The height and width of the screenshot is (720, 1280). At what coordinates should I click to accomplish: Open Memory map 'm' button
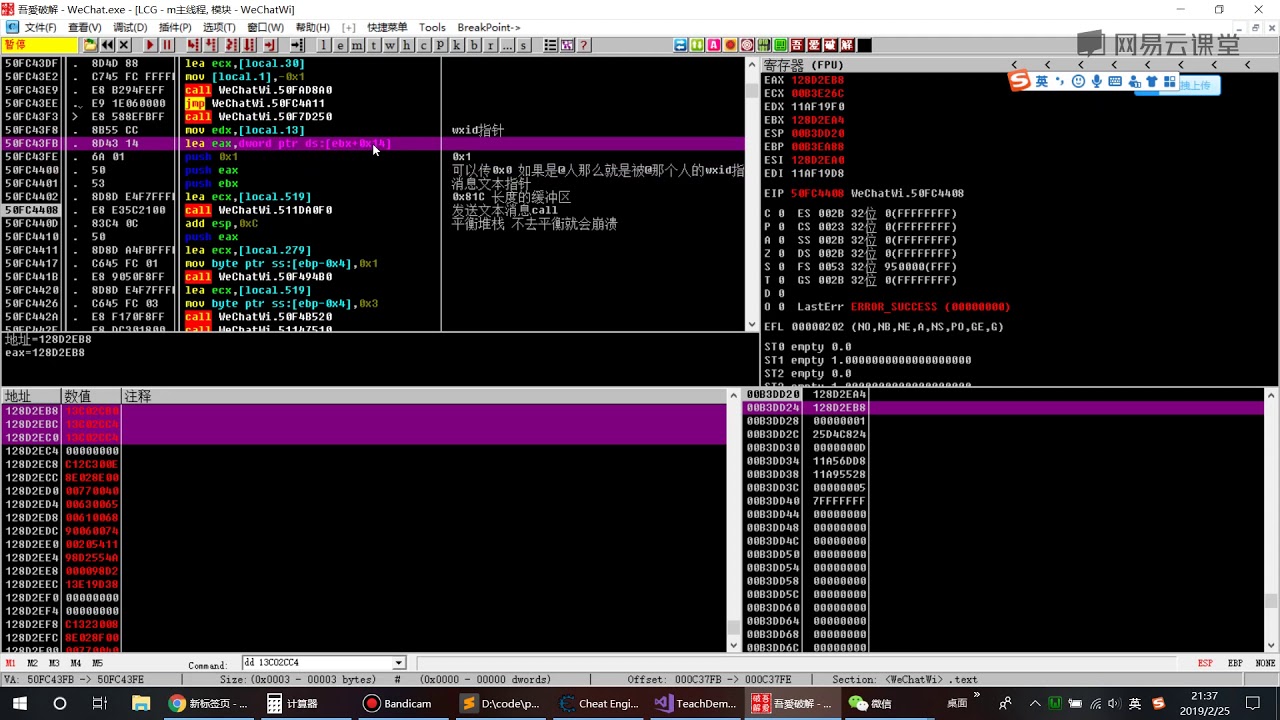click(357, 45)
